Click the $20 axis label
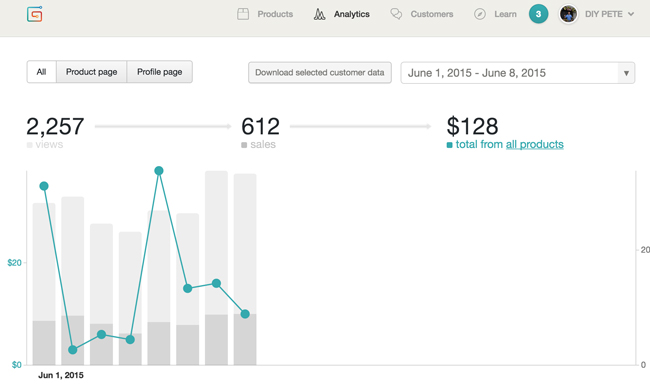 tap(15, 263)
